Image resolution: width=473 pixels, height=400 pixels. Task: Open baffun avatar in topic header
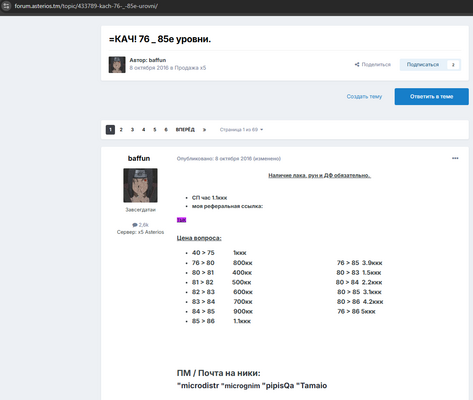(117, 65)
